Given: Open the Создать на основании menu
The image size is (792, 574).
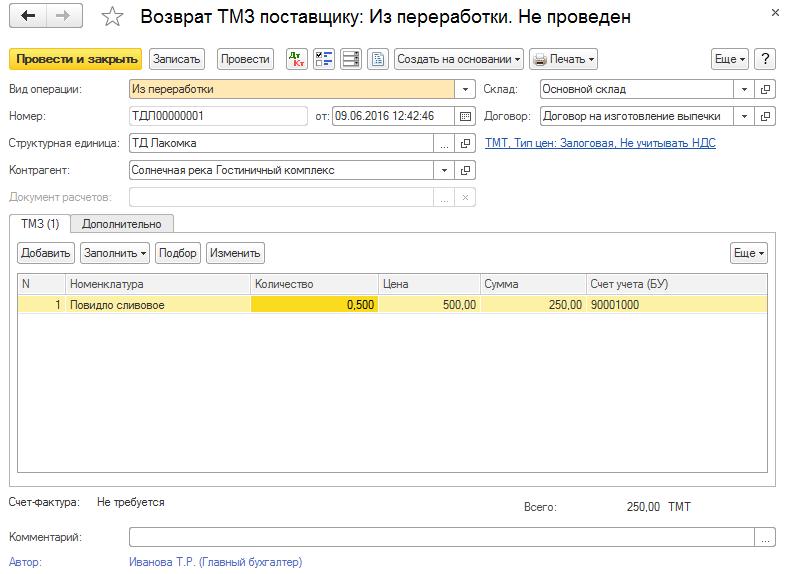Looking at the screenshot, I should 459,59.
